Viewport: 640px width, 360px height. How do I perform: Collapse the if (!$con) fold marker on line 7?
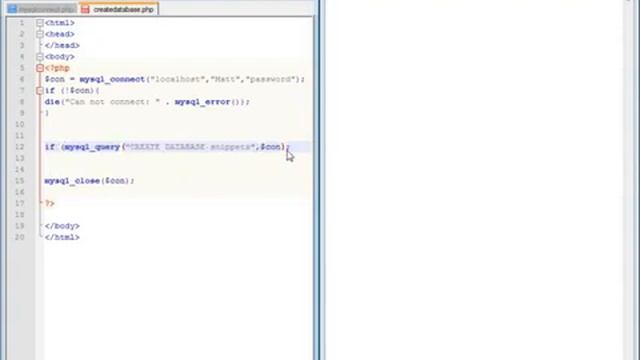click(x=40, y=91)
